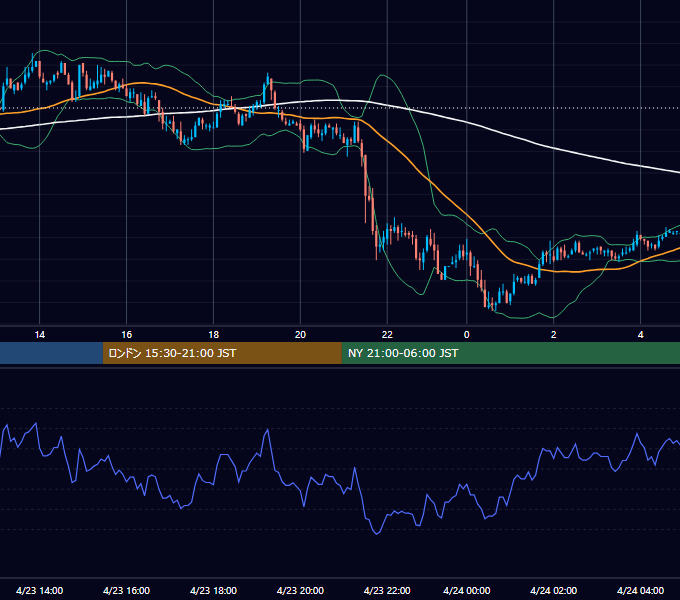
Task: Click the 4/23 14:00 date label
Action: [x=39, y=590]
